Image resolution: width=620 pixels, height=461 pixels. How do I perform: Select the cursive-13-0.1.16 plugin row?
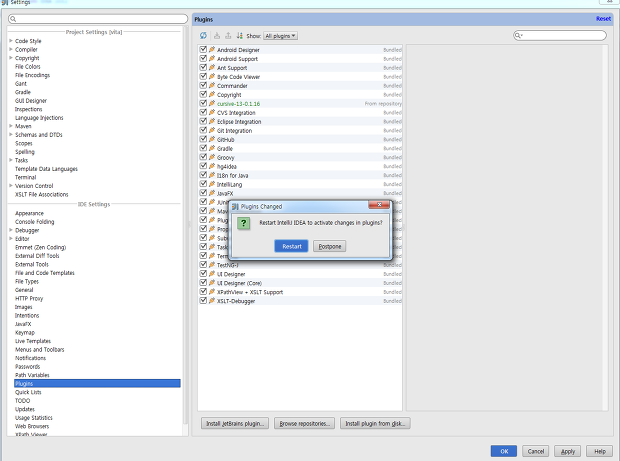[x=300, y=104]
